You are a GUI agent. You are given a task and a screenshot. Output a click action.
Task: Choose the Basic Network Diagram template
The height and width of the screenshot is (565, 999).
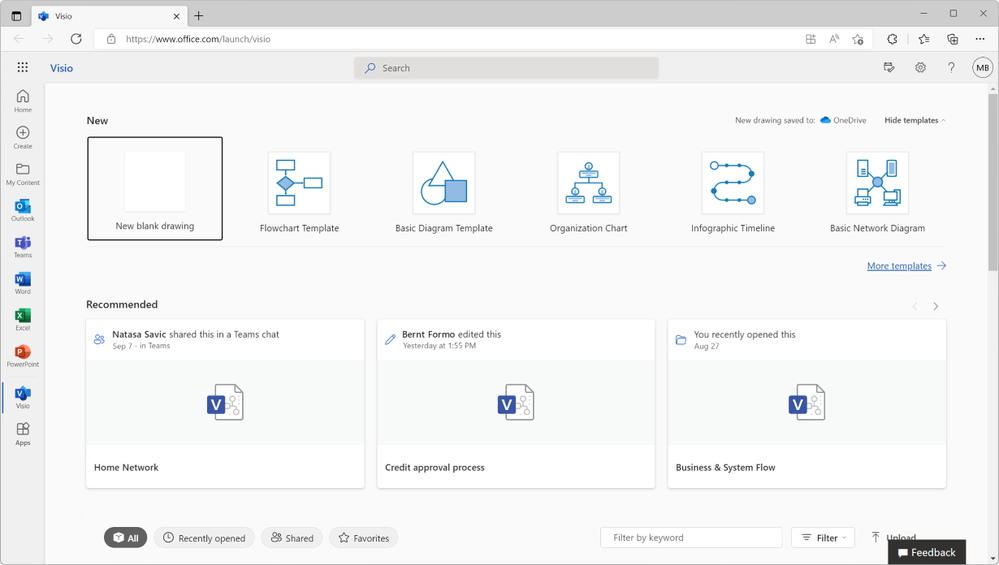coord(877,192)
